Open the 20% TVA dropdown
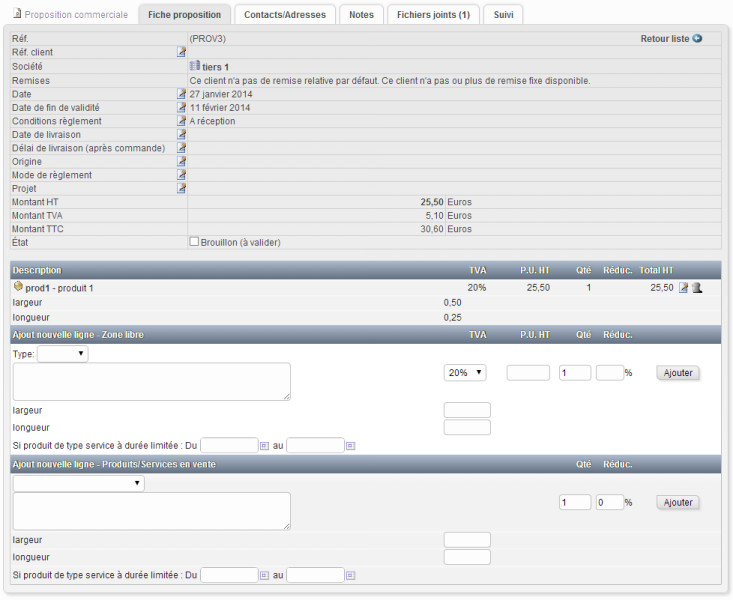Screen dimensions: 733x600 pyautogui.click(x=465, y=373)
